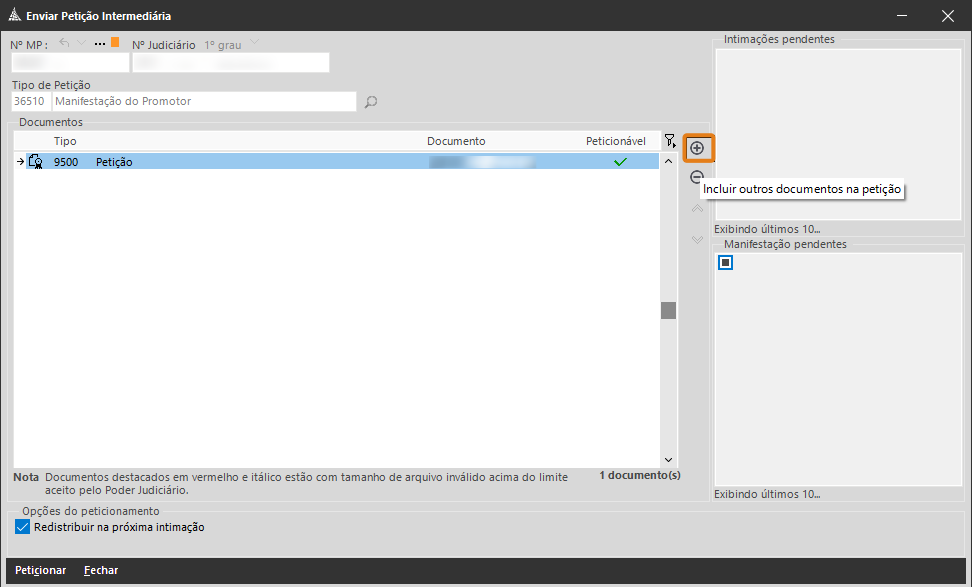Move document down with the down chevron
This screenshot has height=587, width=972.
698,240
